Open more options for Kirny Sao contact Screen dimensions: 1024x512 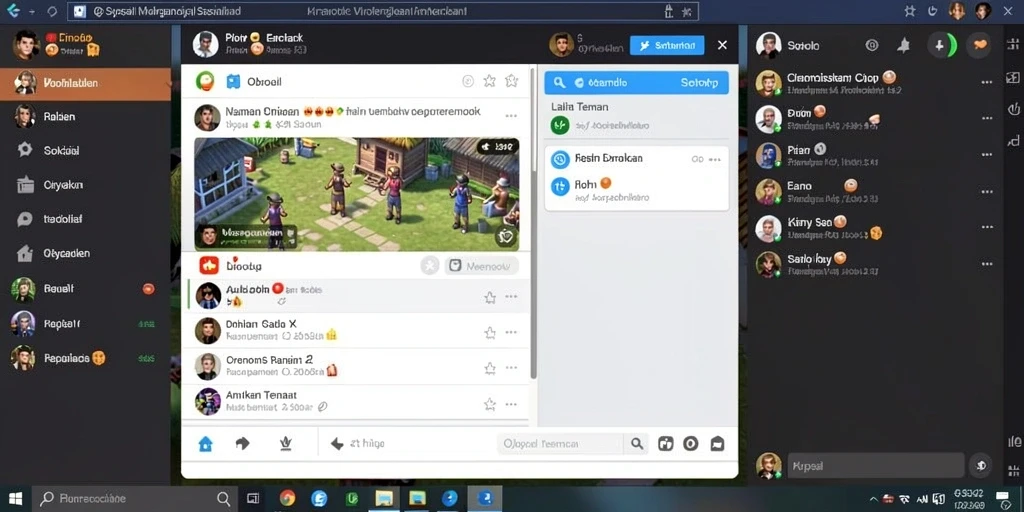tap(987, 227)
